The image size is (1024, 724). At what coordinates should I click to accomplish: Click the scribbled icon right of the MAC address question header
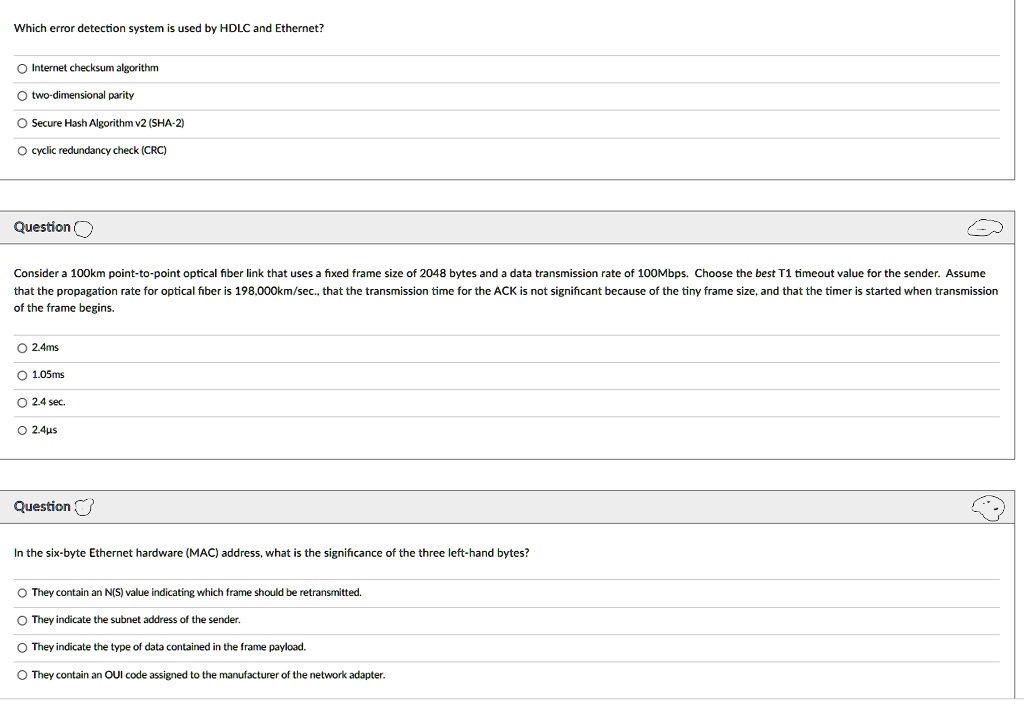988,508
